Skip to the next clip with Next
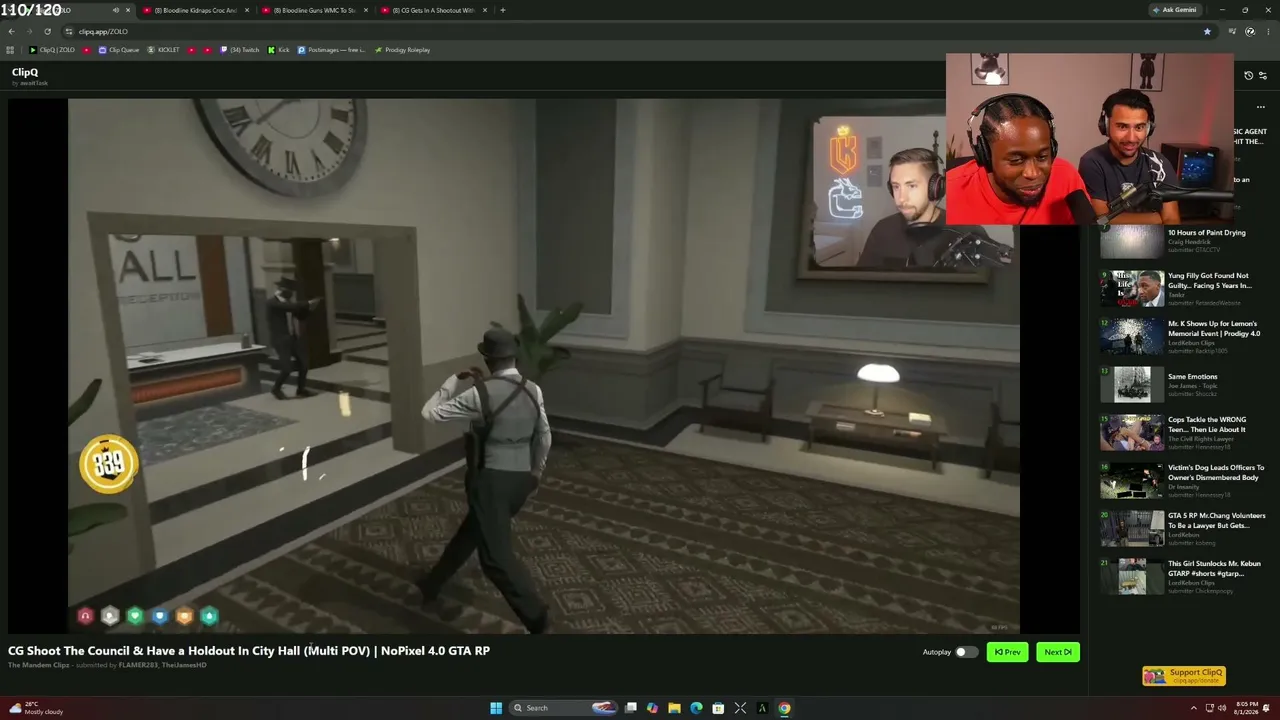Viewport: 1280px width, 720px height. (x=1058, y=652)
